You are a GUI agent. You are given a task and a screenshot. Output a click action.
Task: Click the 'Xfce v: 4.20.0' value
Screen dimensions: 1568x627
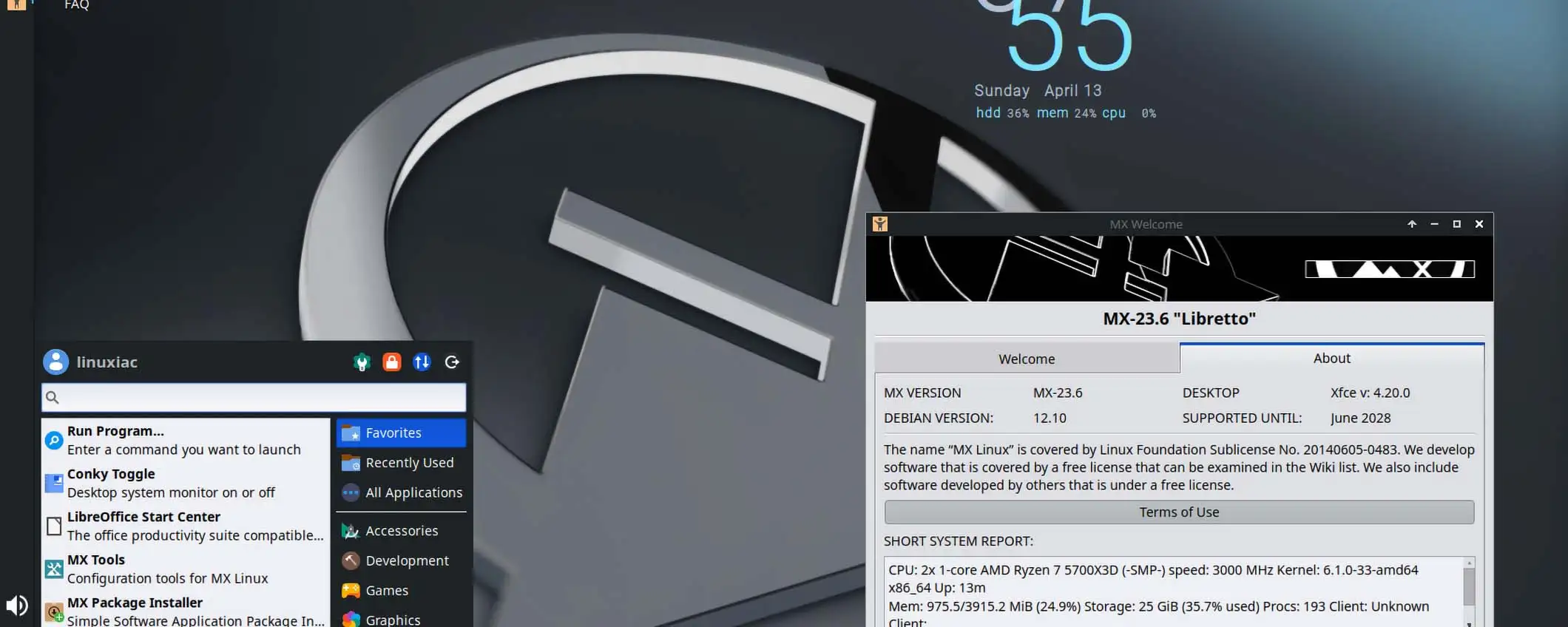click(1370, 393)
